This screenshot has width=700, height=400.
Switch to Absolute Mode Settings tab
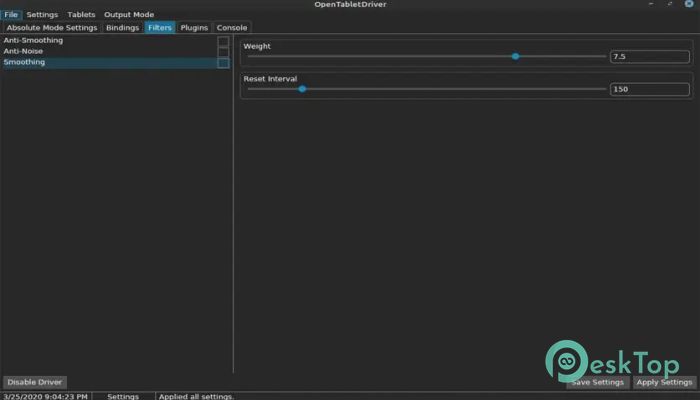(52, 28)
